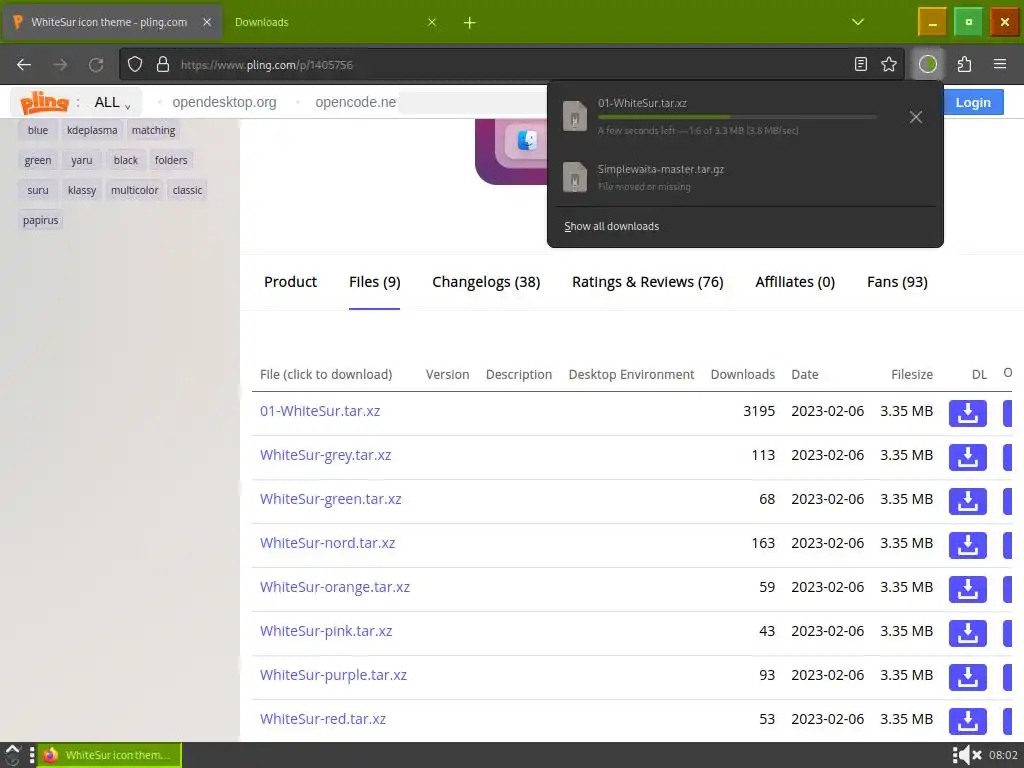Click the browser Back arrow
Viewport: 1024px width, 768px height.
point(24,65)
